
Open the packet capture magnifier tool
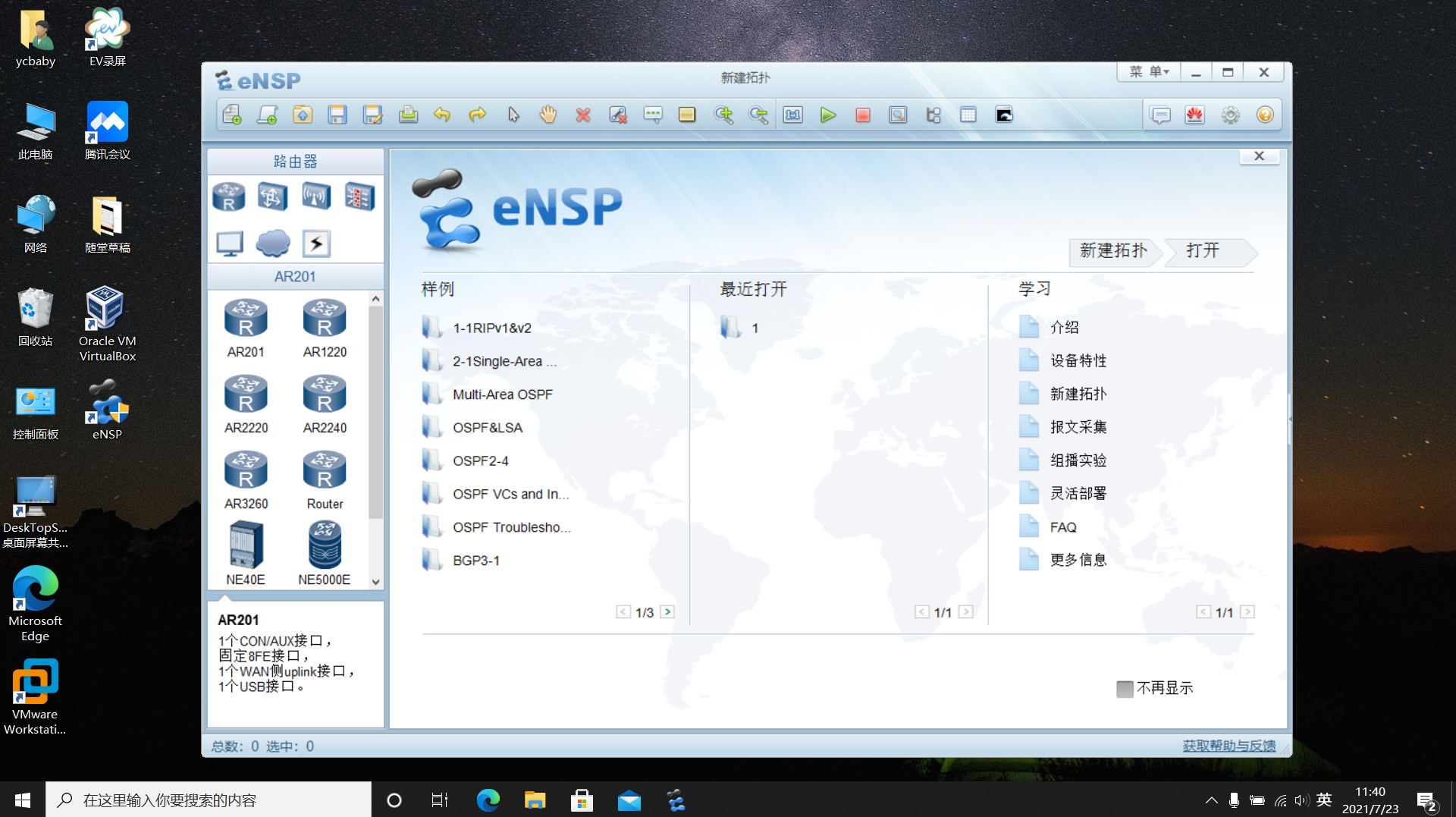point(898,115)
